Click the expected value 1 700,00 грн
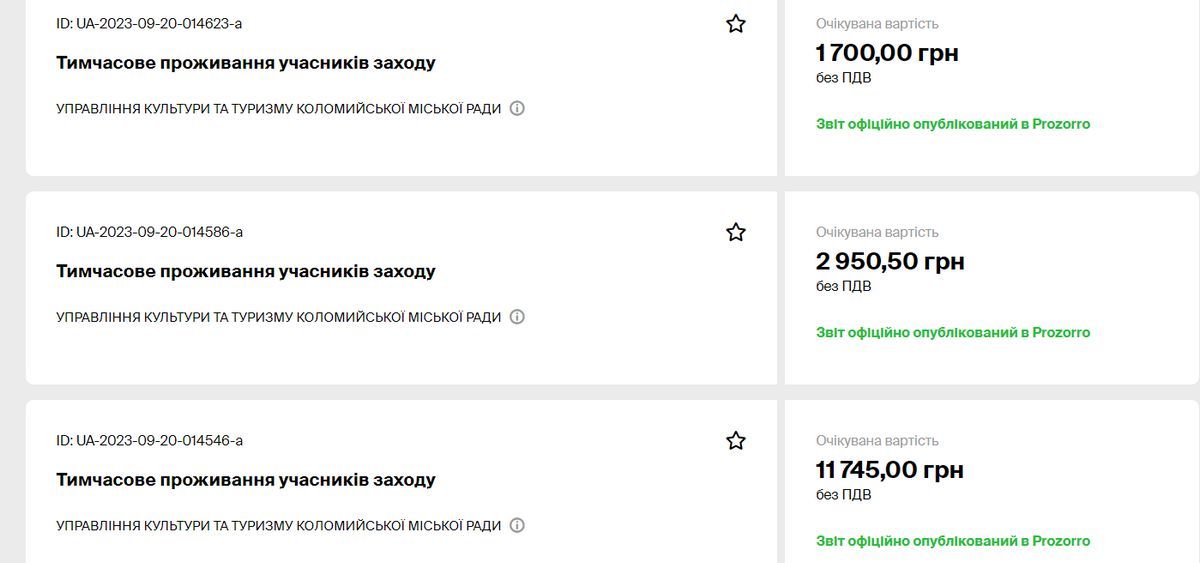Viewport: 1200px width, 563px height. click(x=887, y=53)
